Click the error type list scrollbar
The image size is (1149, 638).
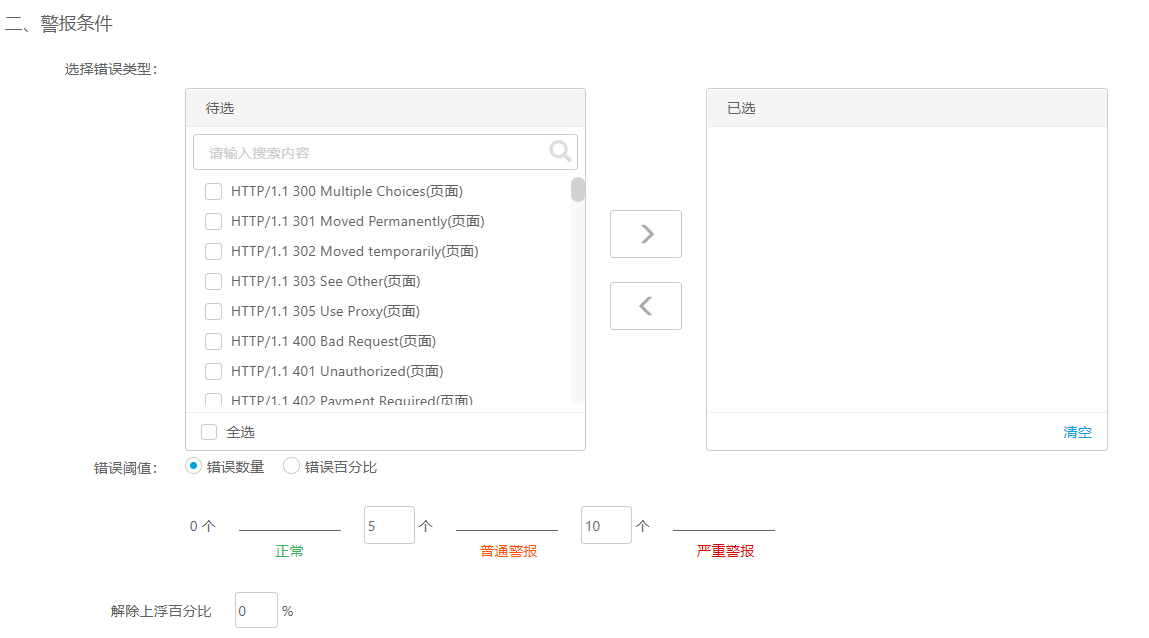click(x=578, y=190)
